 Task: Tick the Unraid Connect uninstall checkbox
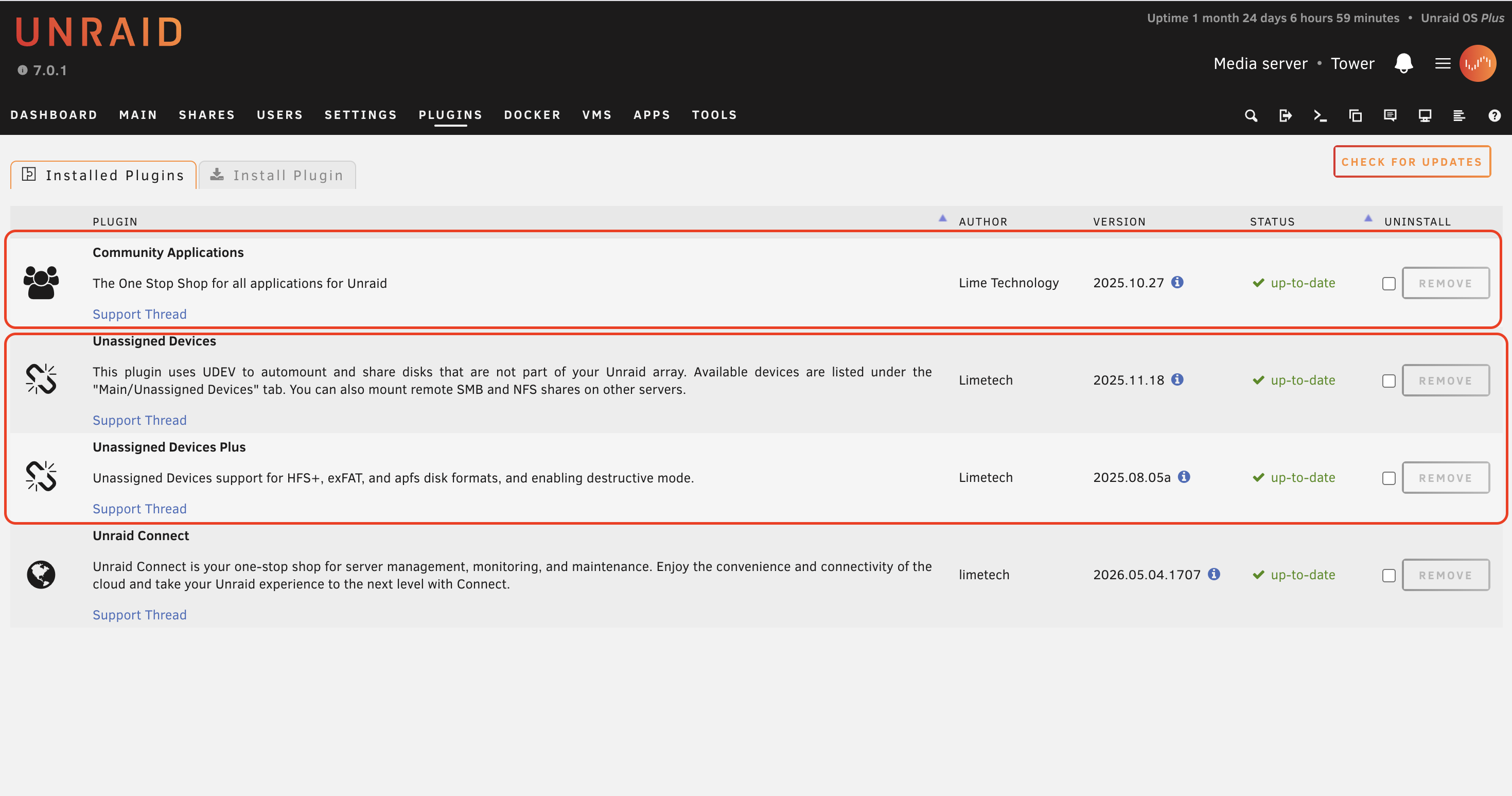[x=1388, y=575]
